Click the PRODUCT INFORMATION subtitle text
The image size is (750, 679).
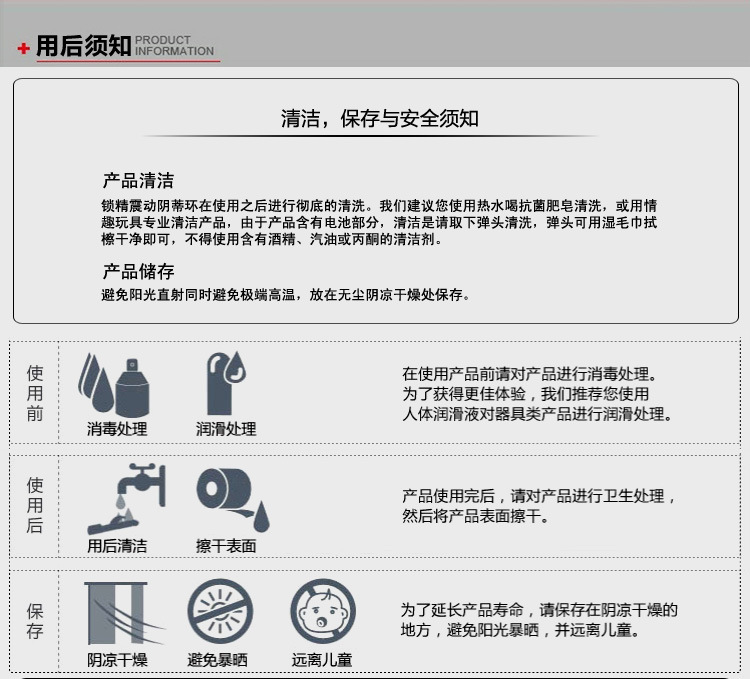tap(174, 46)
